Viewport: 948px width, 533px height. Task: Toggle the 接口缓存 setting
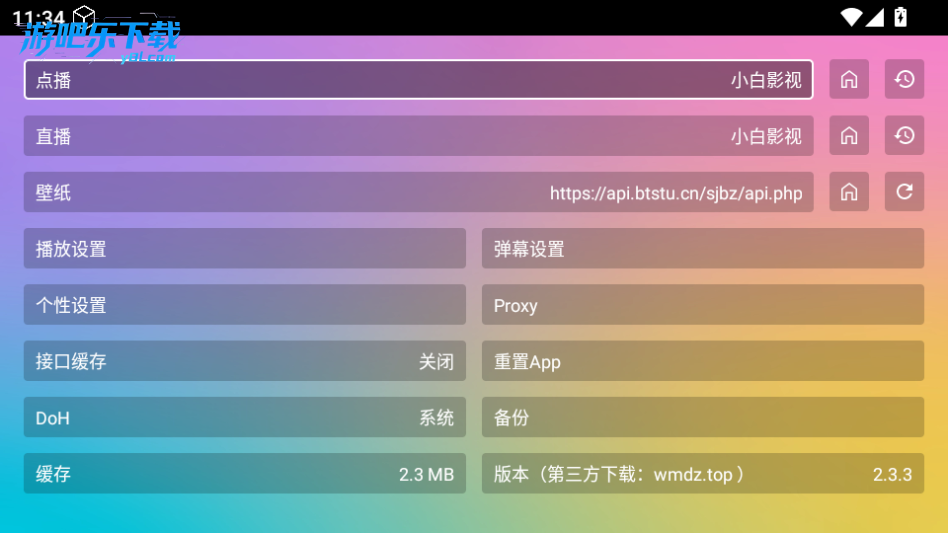[245, 361]
